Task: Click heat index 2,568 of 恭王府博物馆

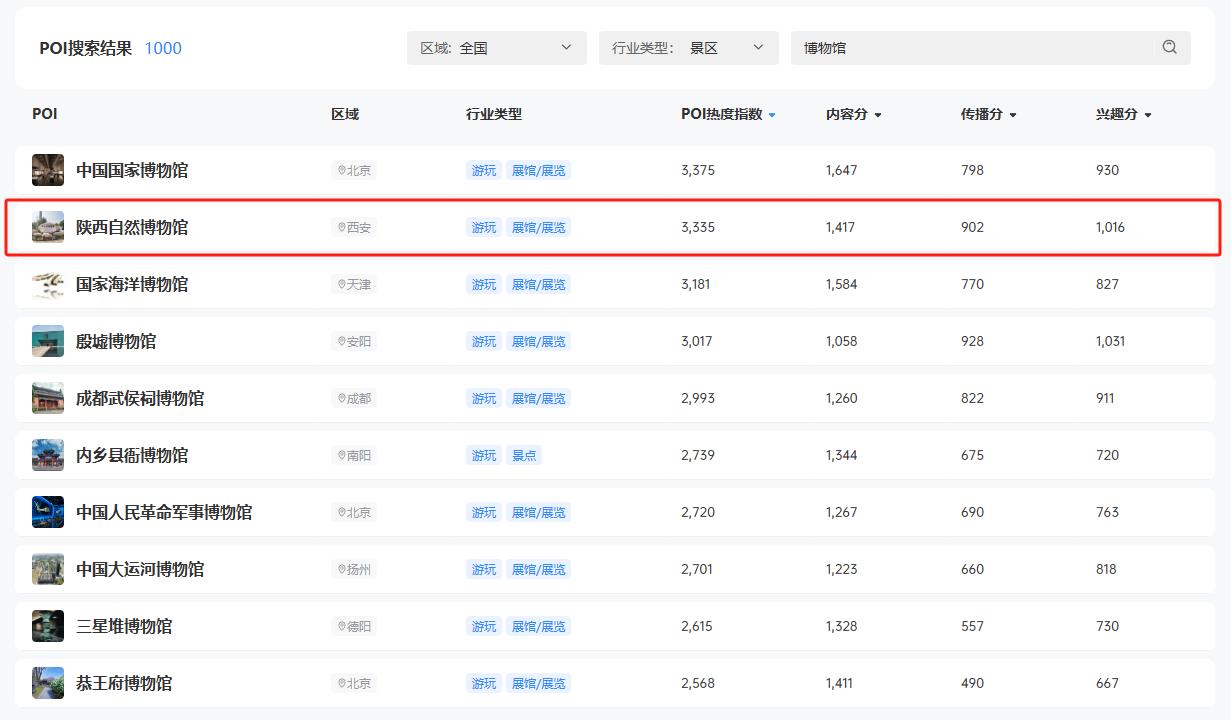Action: point(698,683)
